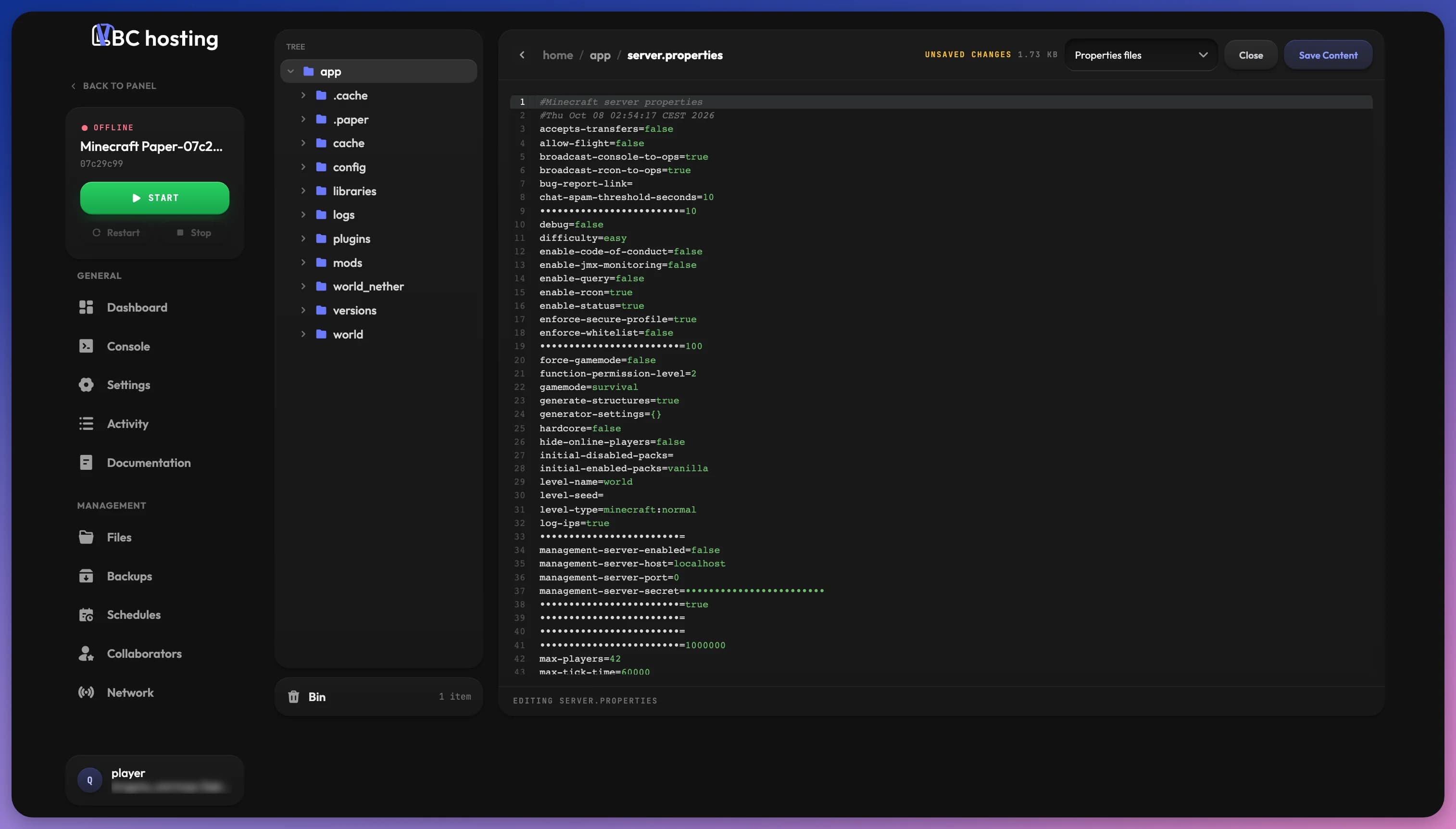The image size is (1456, 829).
Task: Navigate to app breadcrumb
Action: click(x=600, y=55)
